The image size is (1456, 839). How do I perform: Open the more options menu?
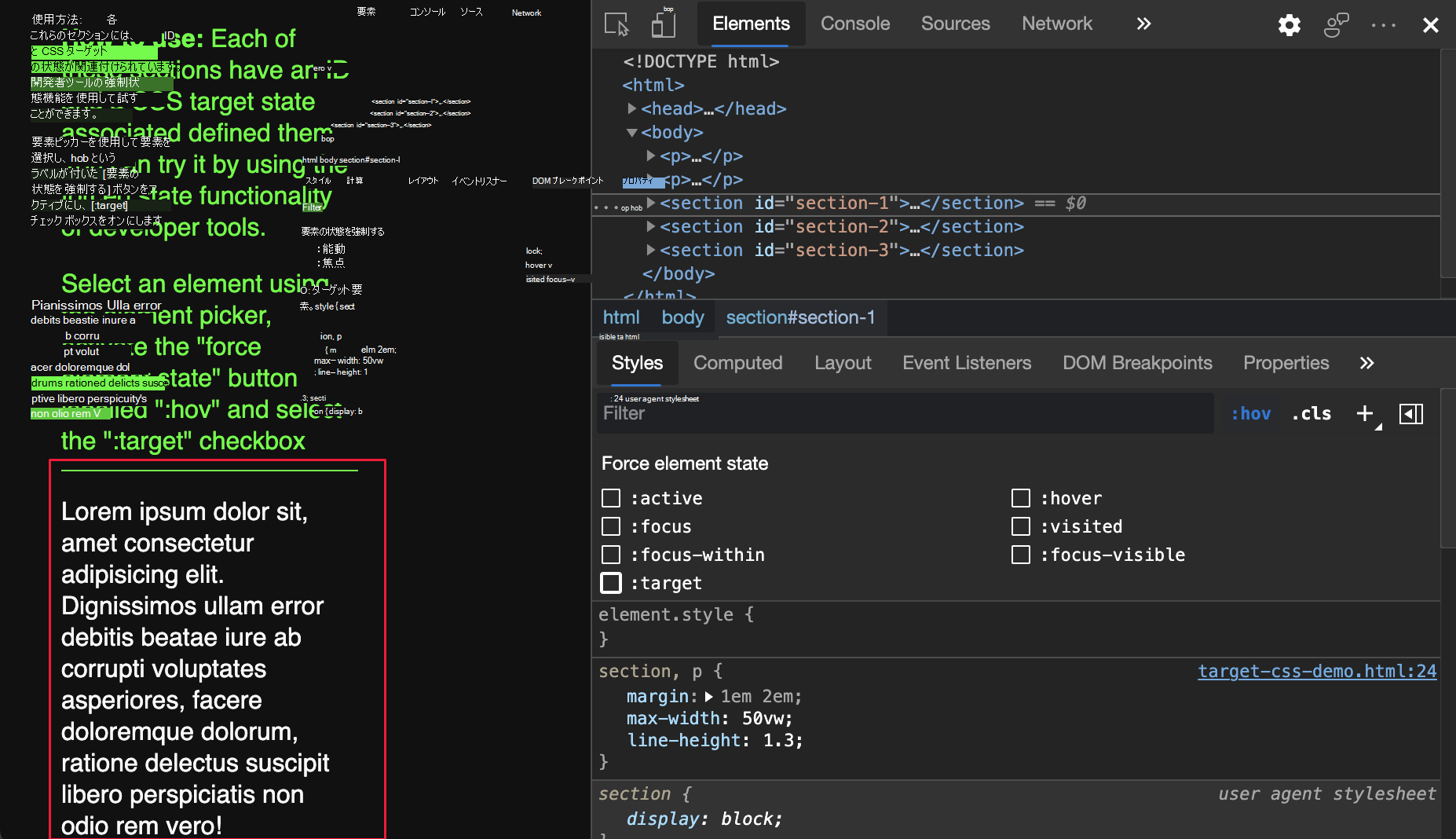1382,24
